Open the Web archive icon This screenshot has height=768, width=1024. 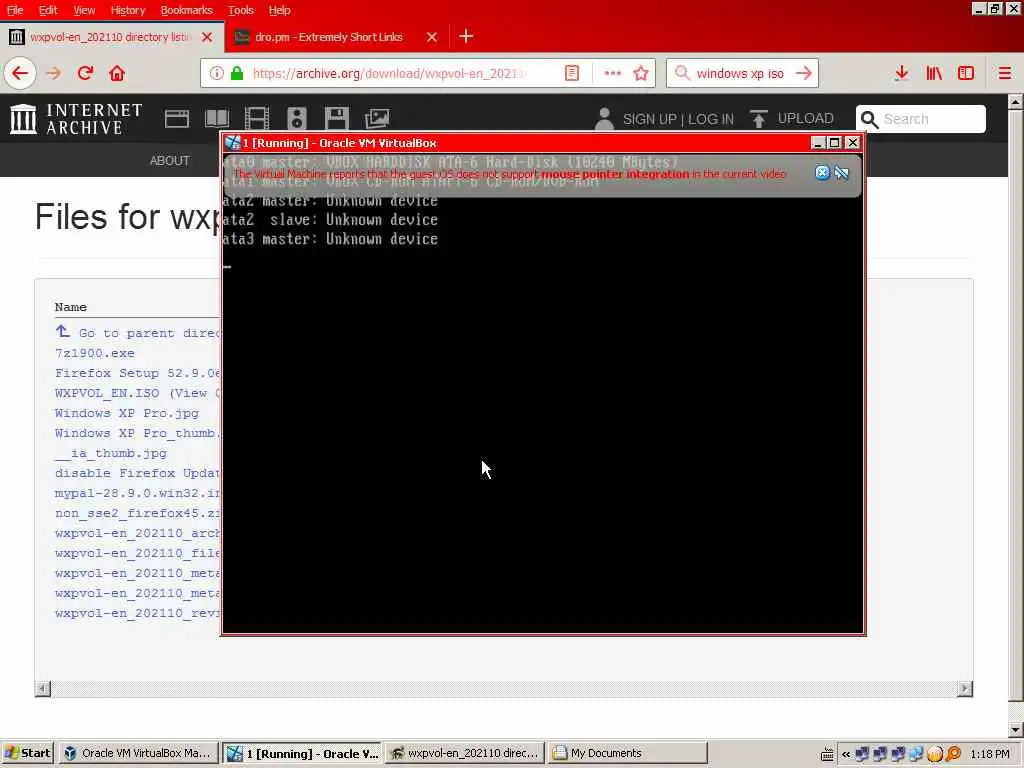tap(176, 119)
